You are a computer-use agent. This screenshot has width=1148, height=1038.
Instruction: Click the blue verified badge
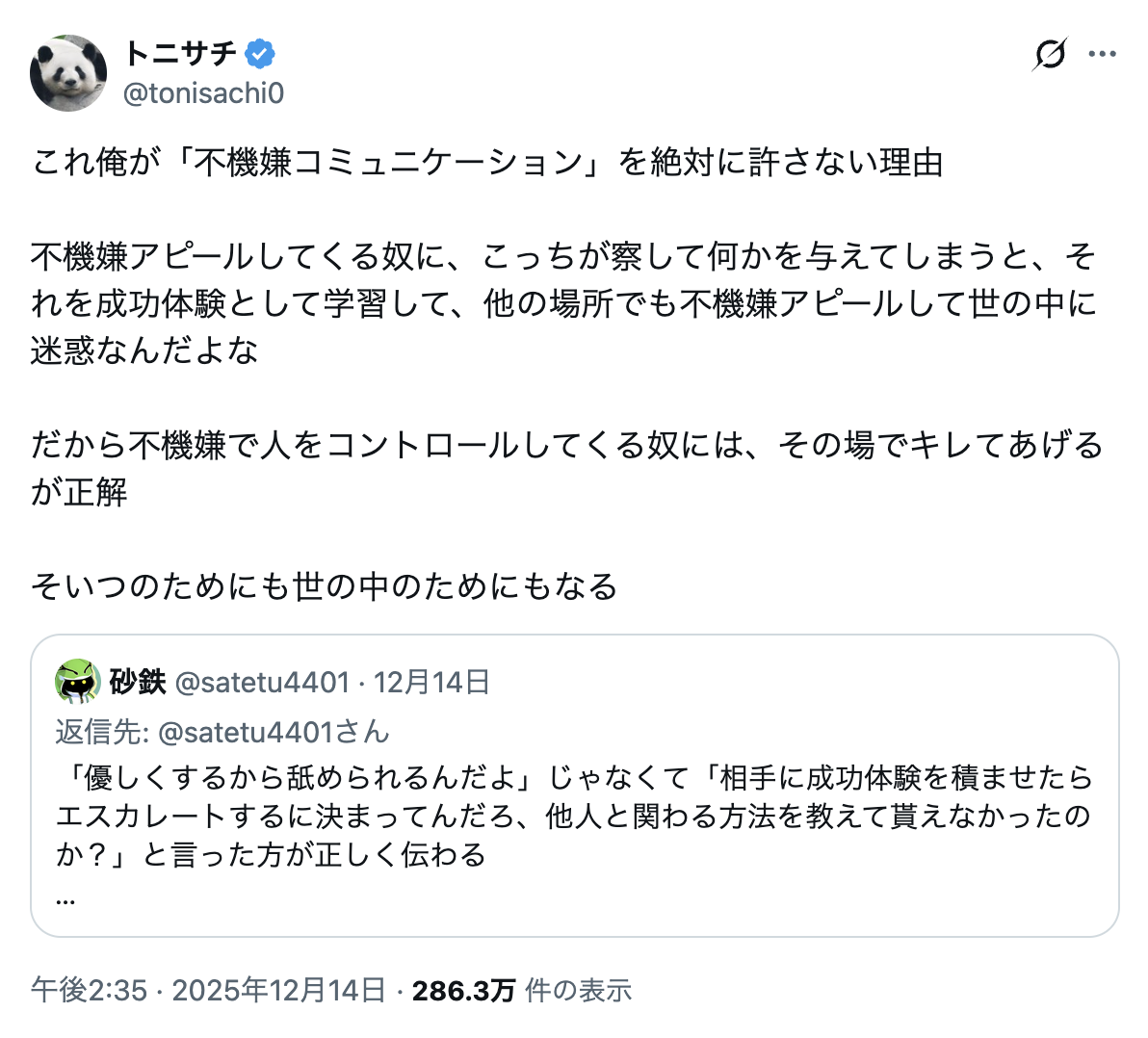(x=259, y=54)
